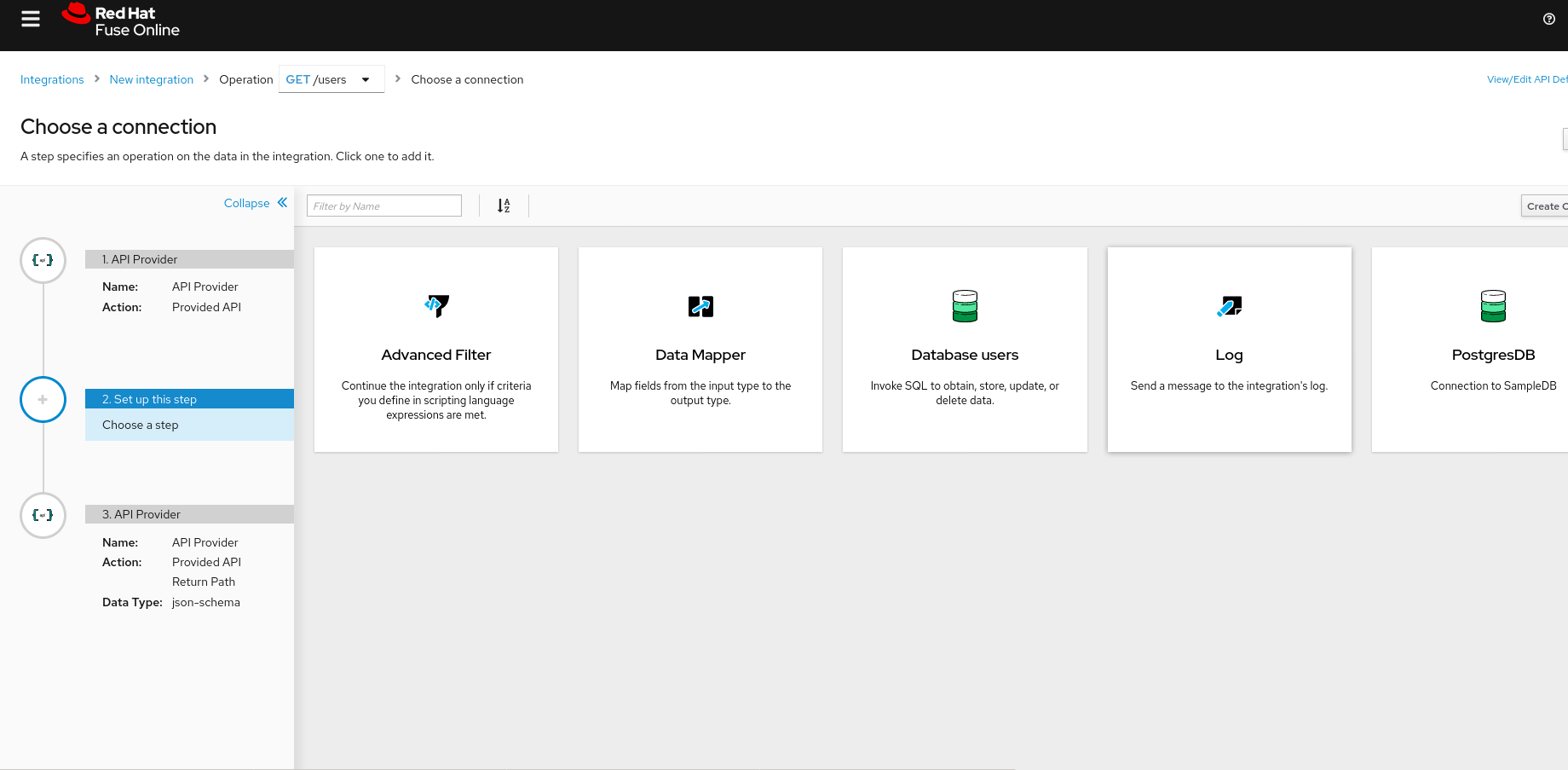Click the Data Mapper icon
The height and width of the screenshot is (770, 1568).
(x=700, y=306)
